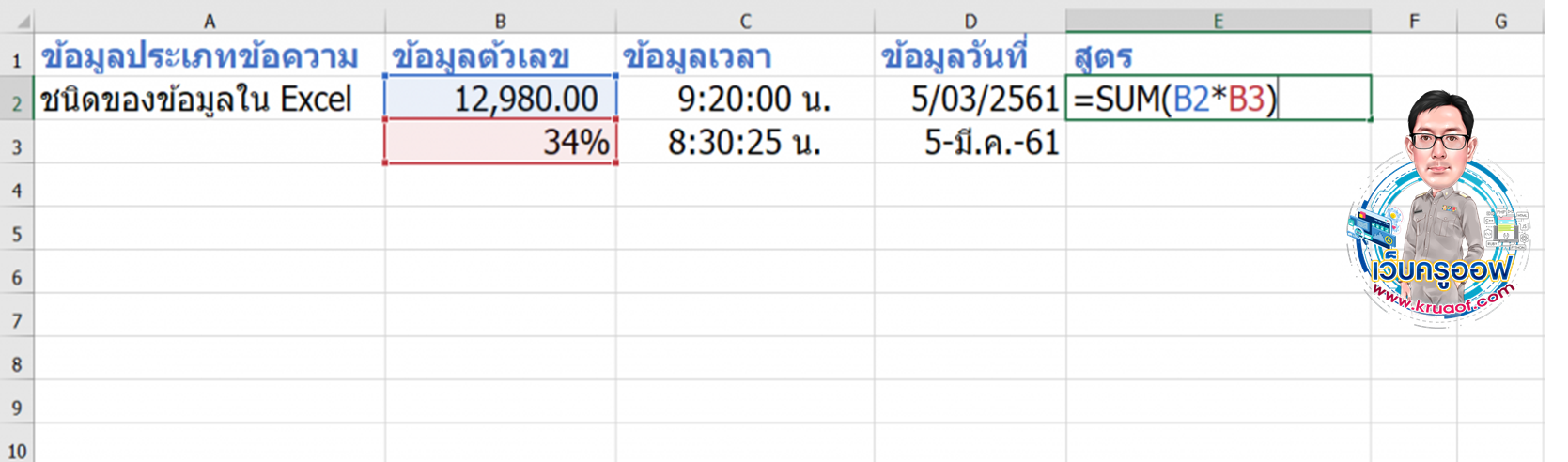The height and width of the screenshot is (462, 1568).
Task: Select row 3 header
Action: pyautogui.click(x=16, y=147)
